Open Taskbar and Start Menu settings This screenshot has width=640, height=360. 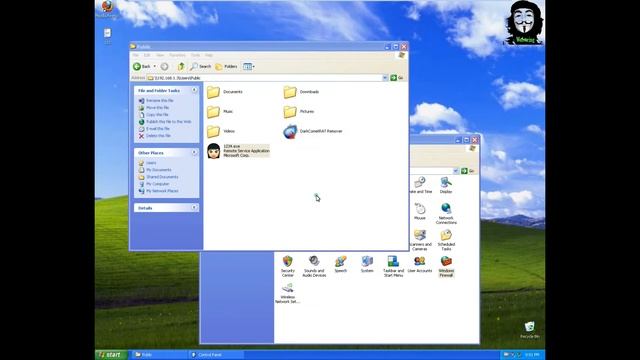(393, 267)
